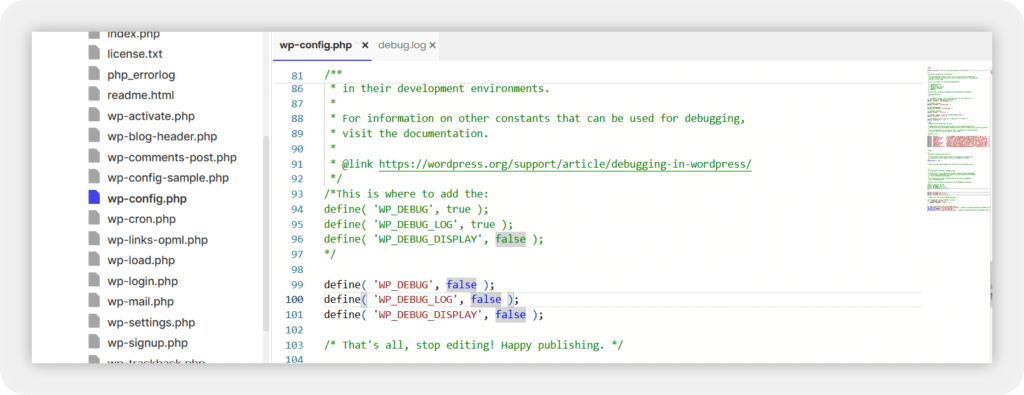Open wp-load.php in the file list
Image resolution: width=1024 pixels, height=395 pixels.
click(x=140, y=261)
